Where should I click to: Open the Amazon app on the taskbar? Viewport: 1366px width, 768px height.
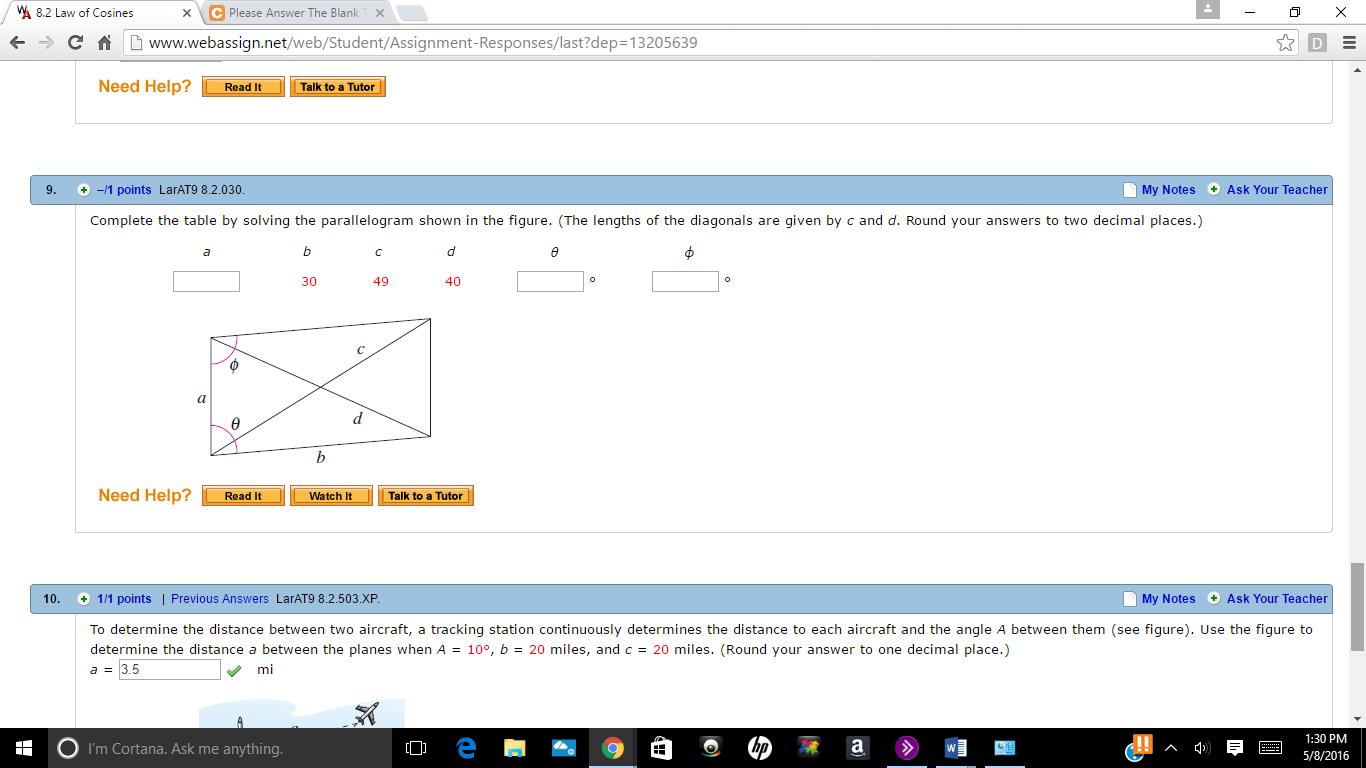857,748
